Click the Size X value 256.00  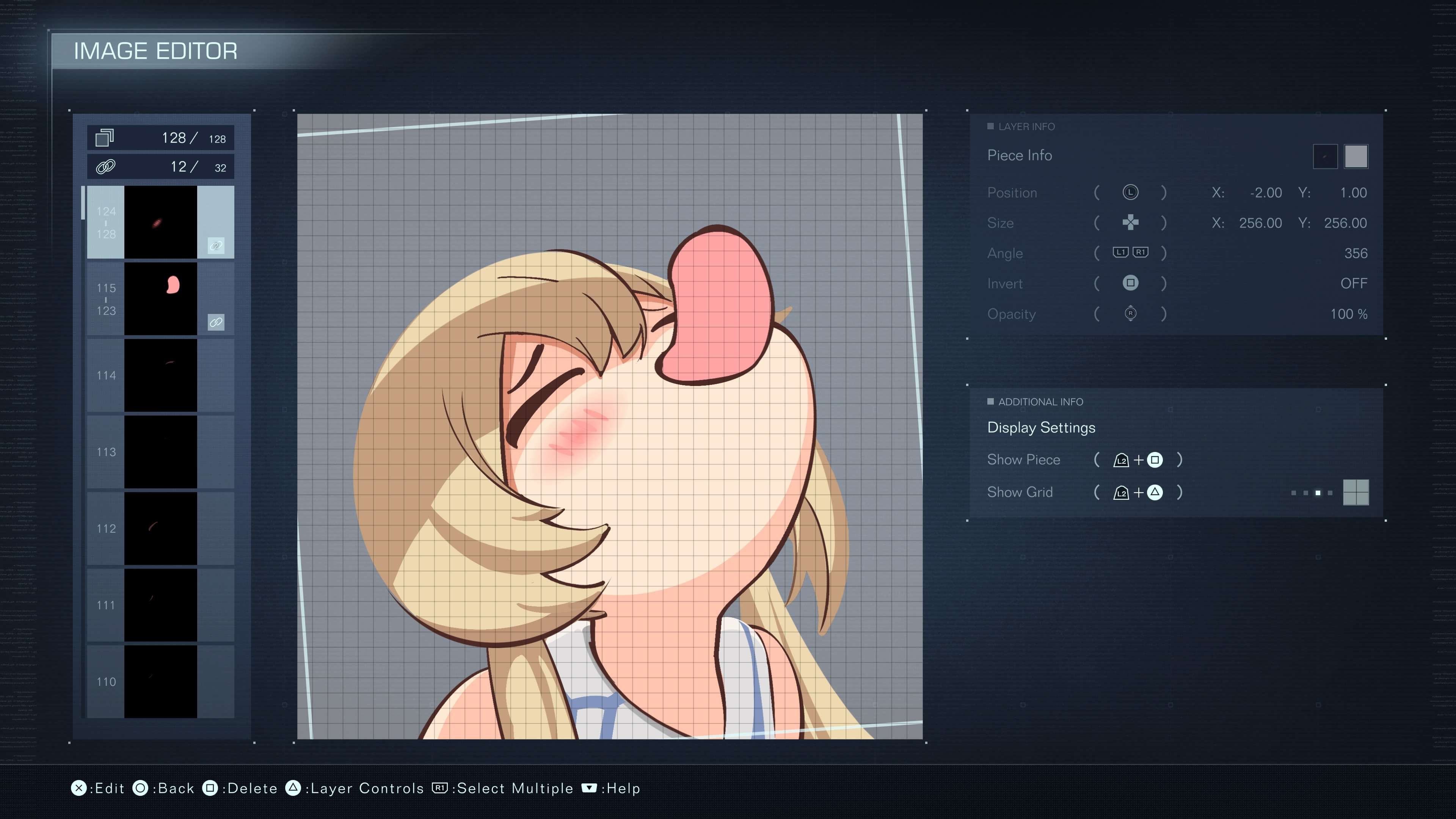pyautogui.click(x=1260, y=223)
